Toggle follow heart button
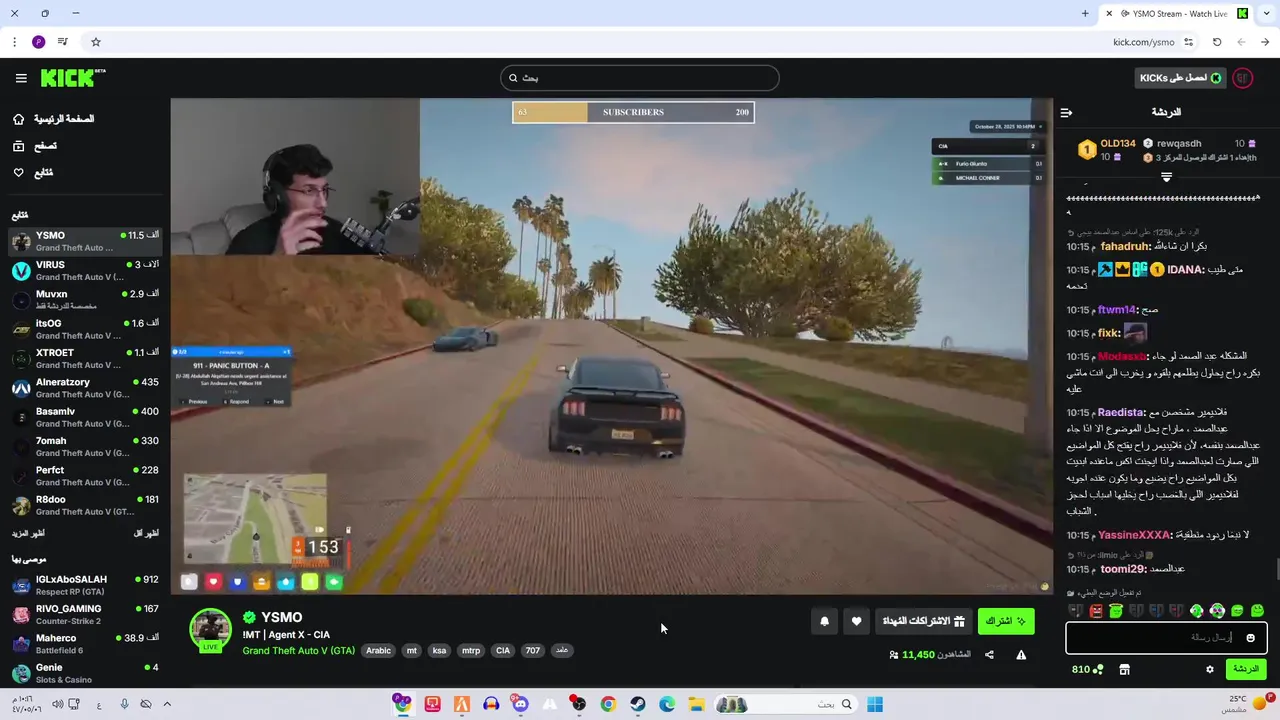 tap(856, 621)
